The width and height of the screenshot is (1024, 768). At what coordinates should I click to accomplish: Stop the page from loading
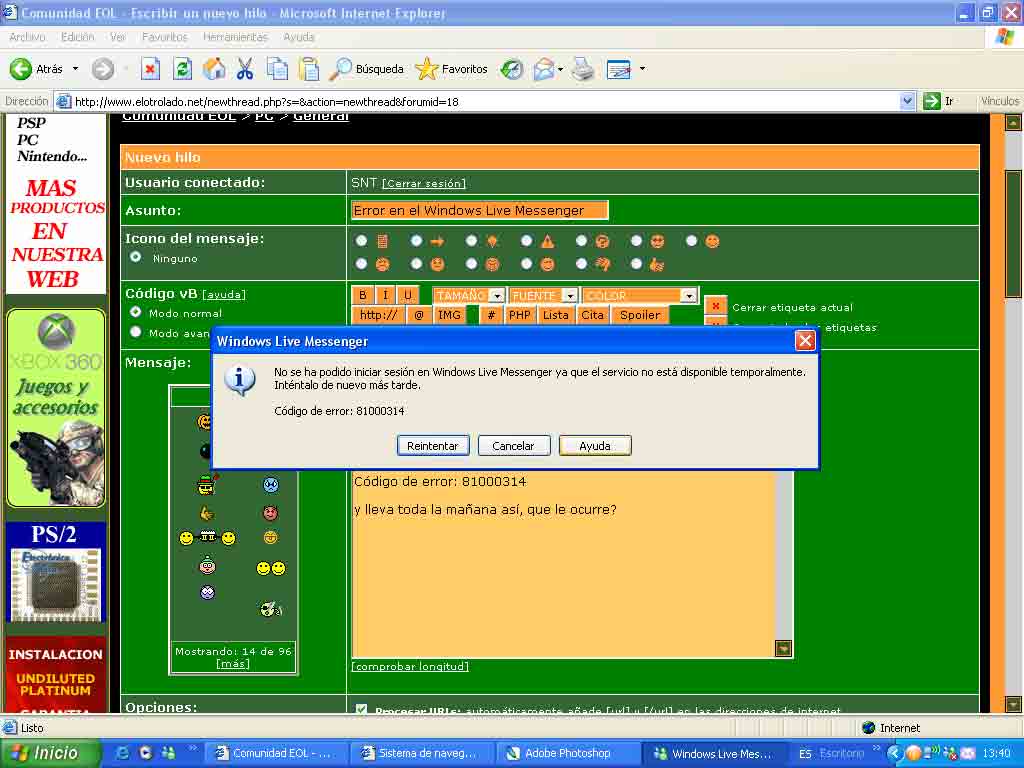150,69
